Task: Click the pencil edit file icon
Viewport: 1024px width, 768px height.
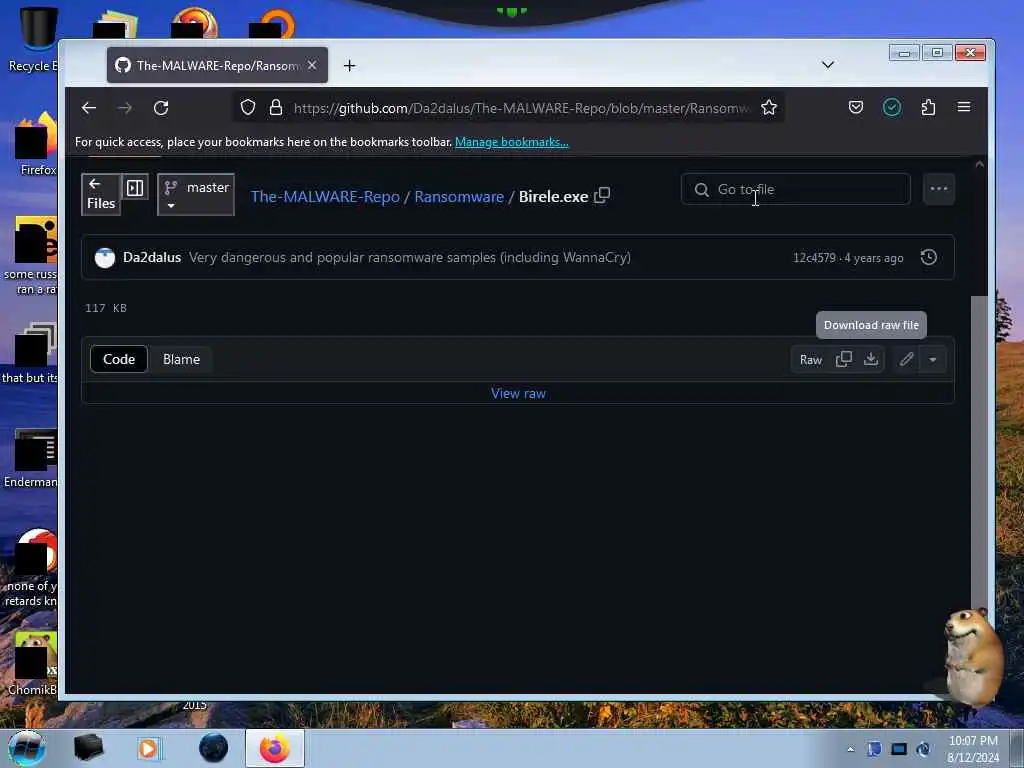Action: [906, 359]
